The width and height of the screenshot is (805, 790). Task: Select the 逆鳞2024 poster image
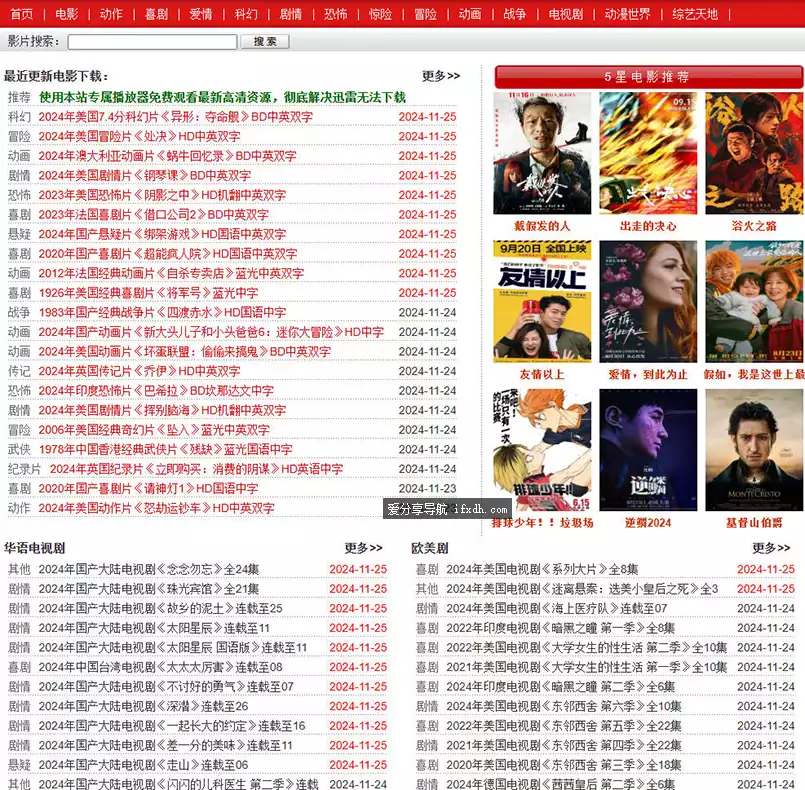coord(648,449)
